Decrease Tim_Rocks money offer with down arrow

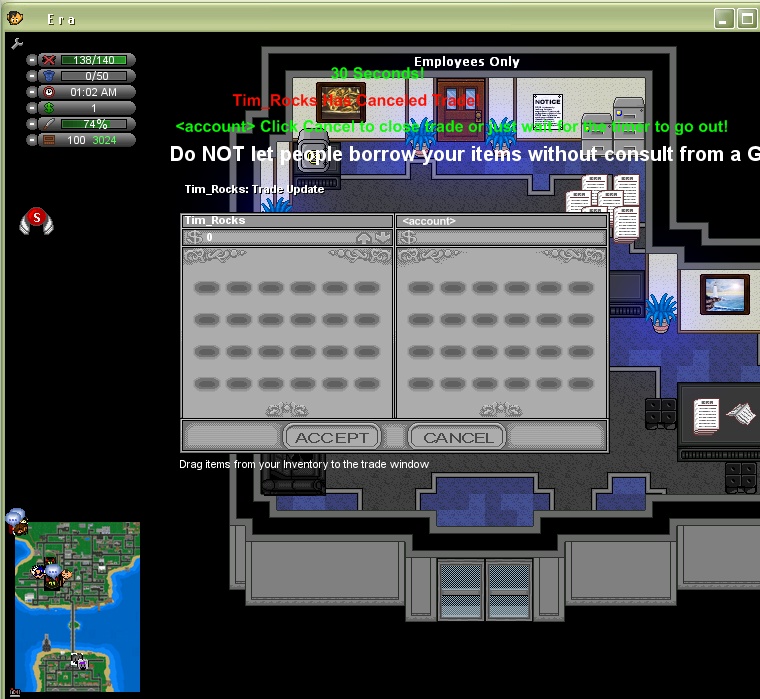382,237
